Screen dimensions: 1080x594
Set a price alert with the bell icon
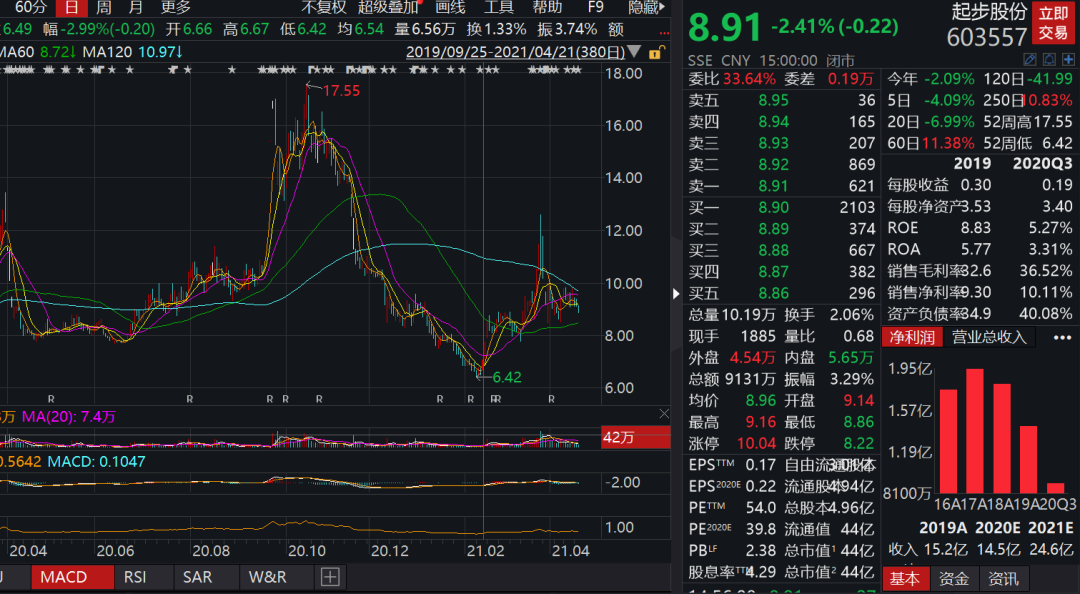click(x=1049, y=60)
